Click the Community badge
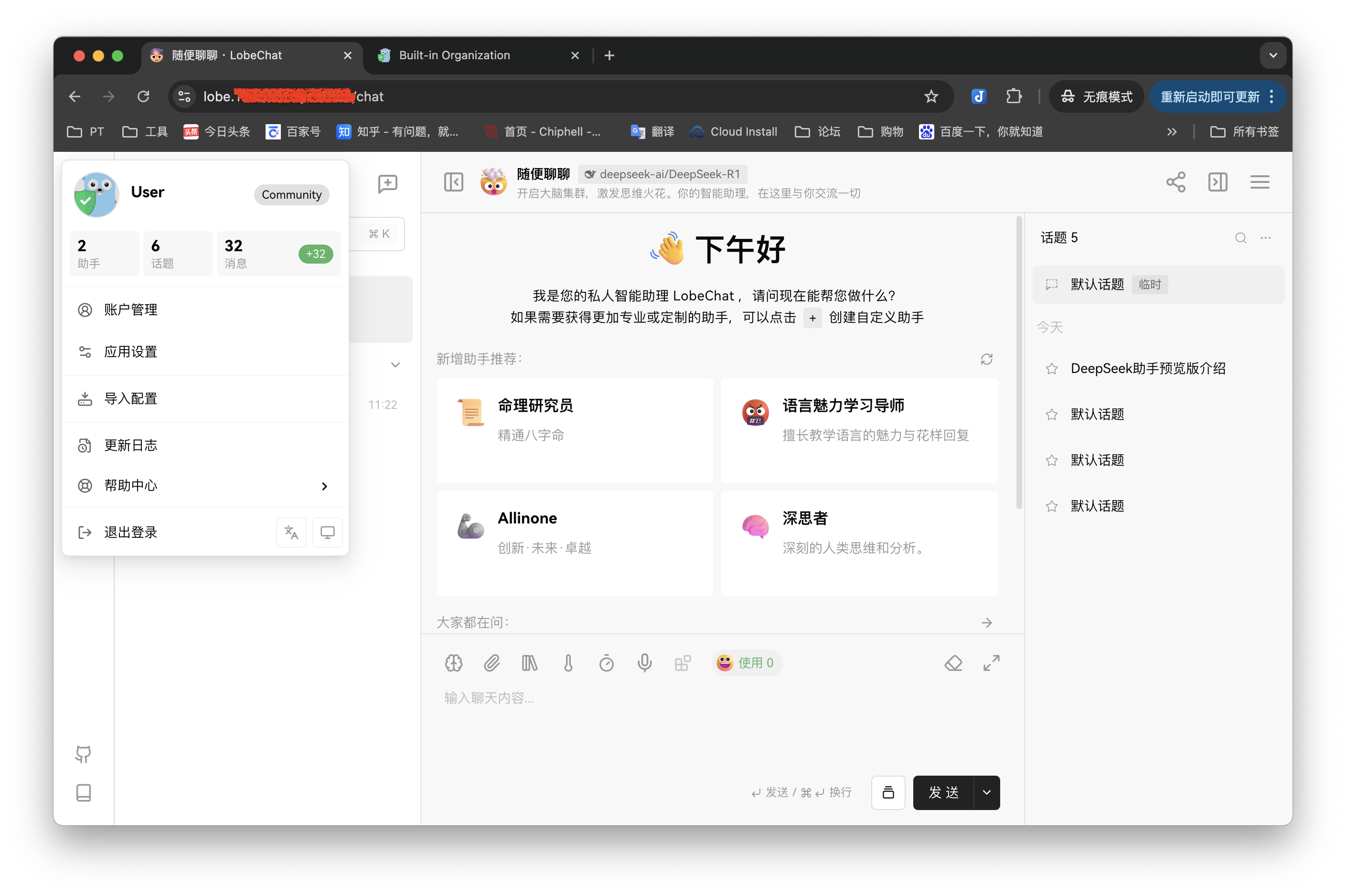Screen dimensions: 1346x896 coord(291,195)
